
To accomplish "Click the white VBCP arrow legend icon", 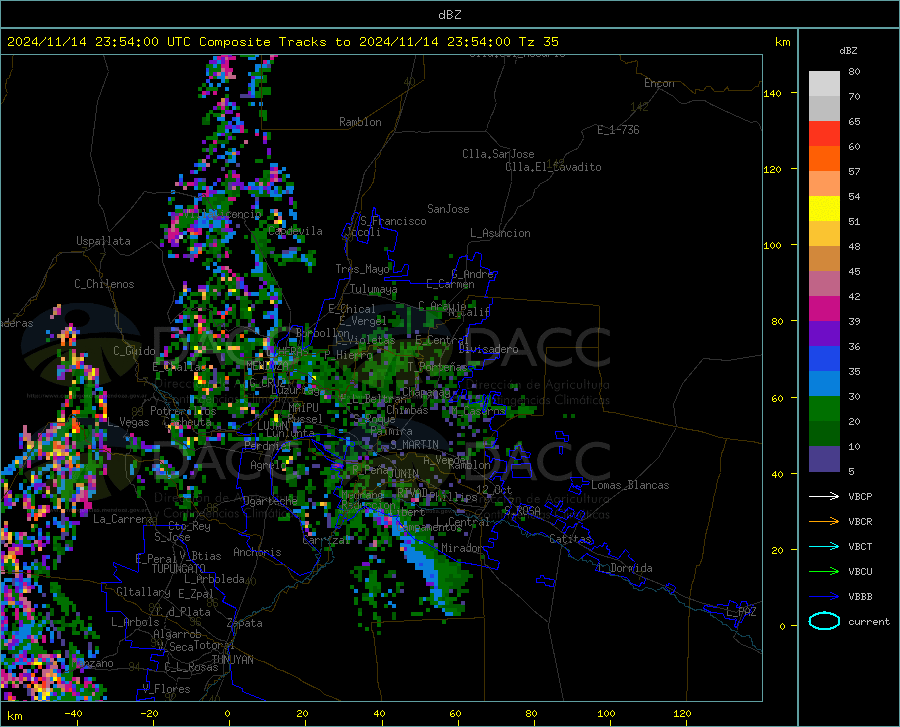I will 824,496.
